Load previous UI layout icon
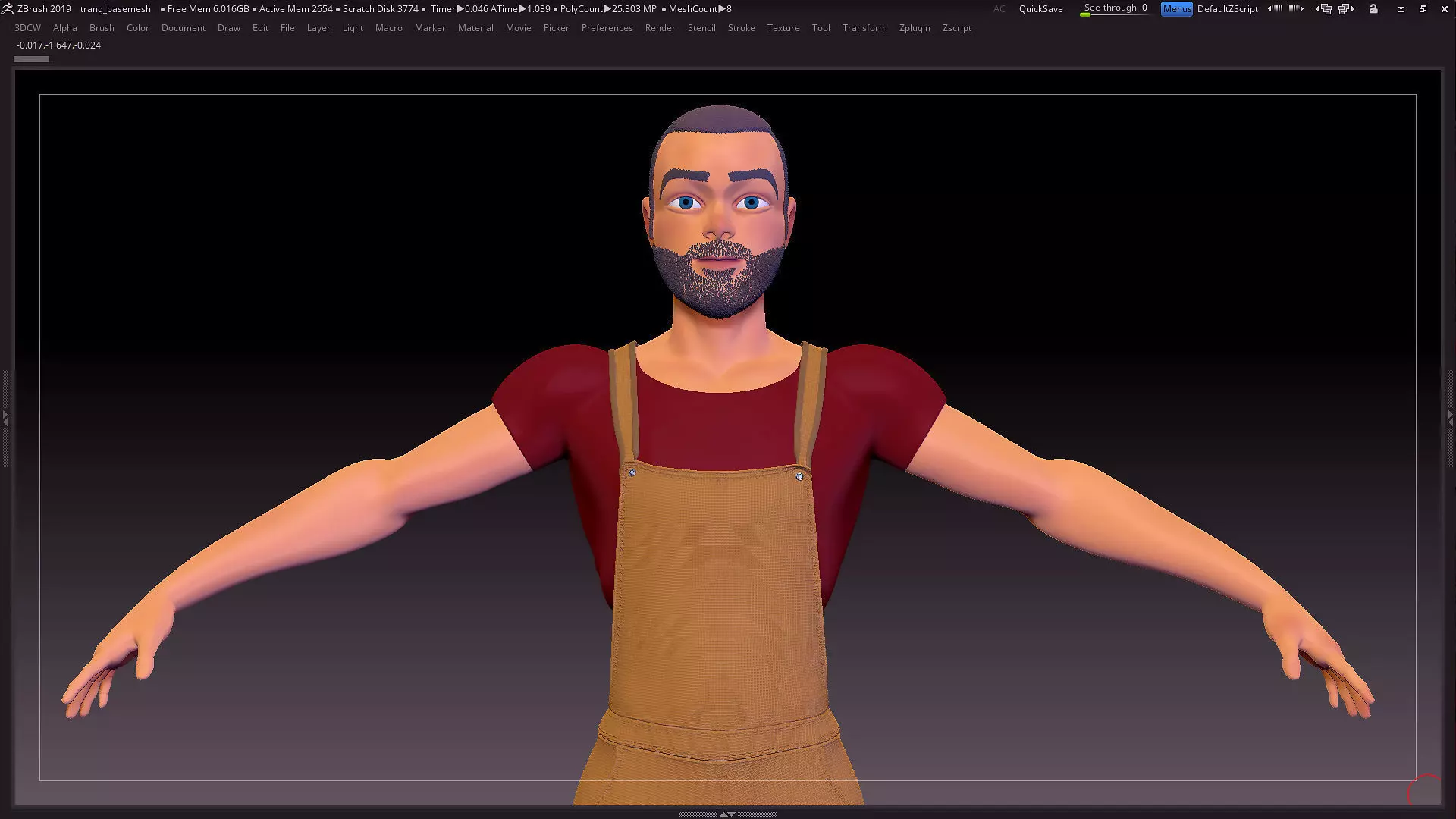The image size is (1456, 819). (1324, 8)
